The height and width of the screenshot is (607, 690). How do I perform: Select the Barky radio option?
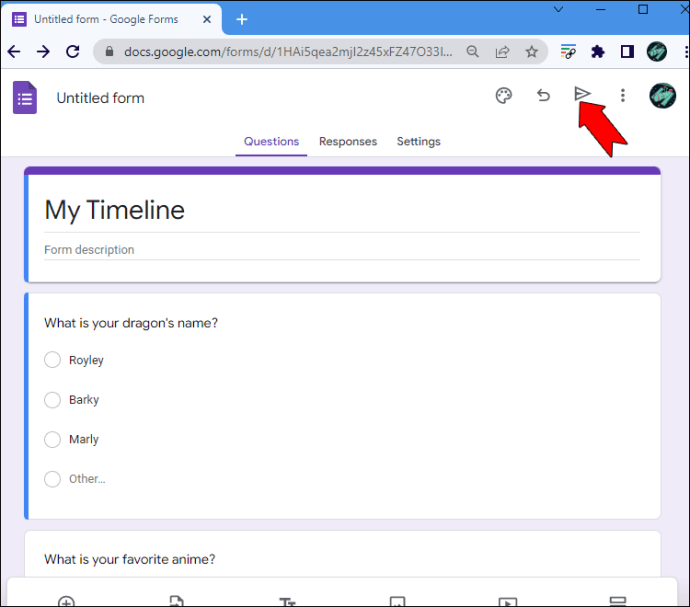click(52, 400)
